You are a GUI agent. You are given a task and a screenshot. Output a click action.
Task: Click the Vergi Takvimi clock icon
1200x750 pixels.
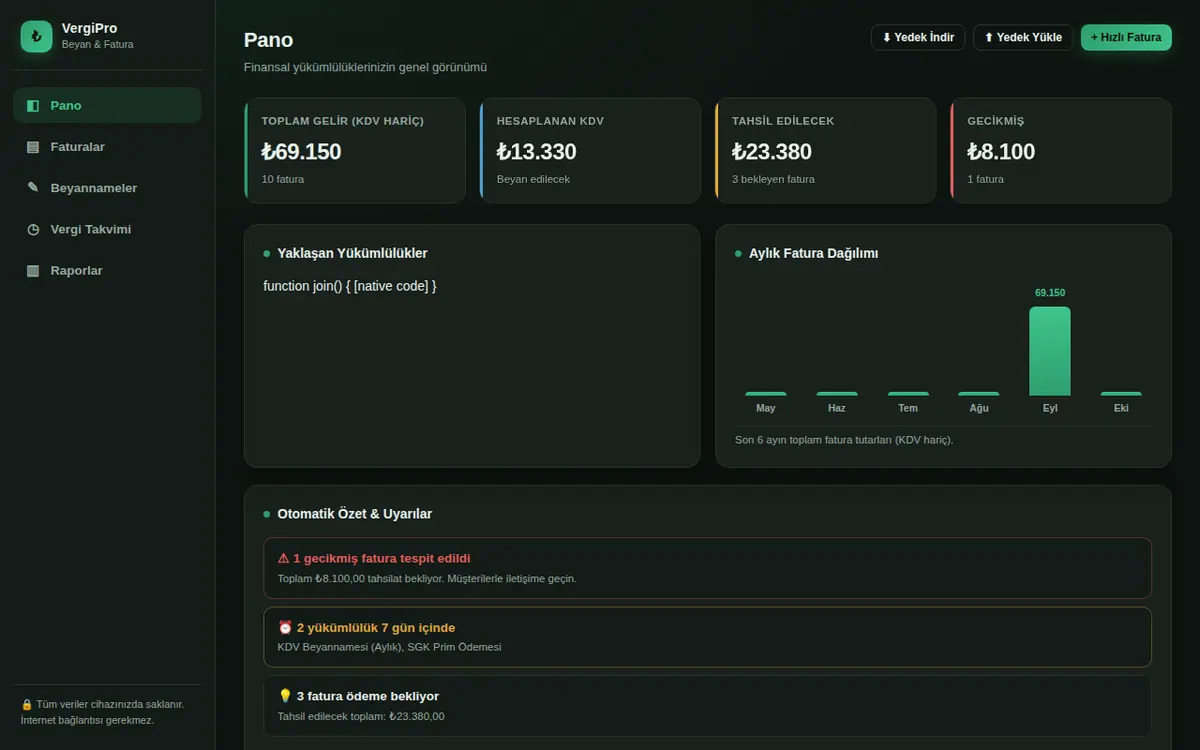click(33, 229)
